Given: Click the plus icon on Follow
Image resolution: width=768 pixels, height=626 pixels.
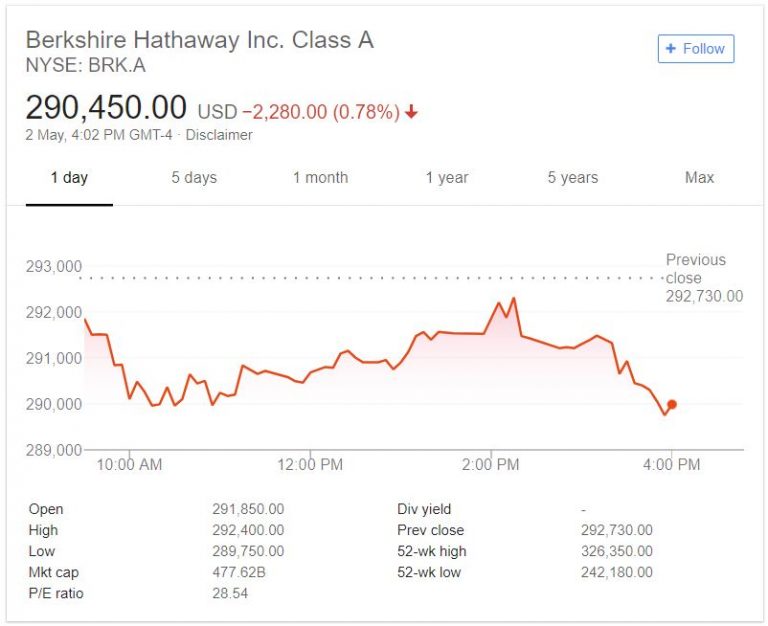Looking at the screenshot, I should point(670,48).
